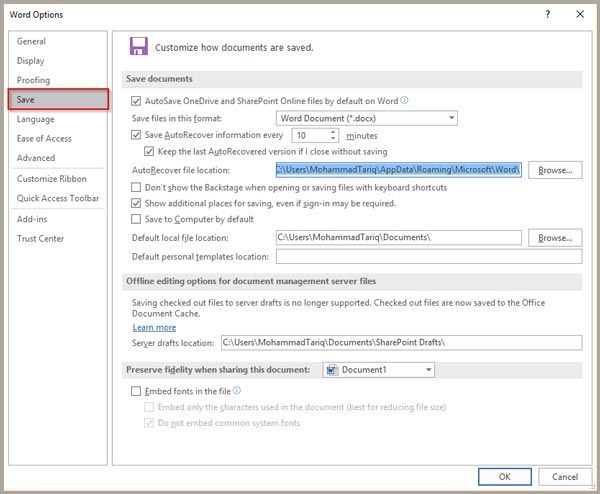Click the info icon next to Embed fonts

(x=237, y=390)
